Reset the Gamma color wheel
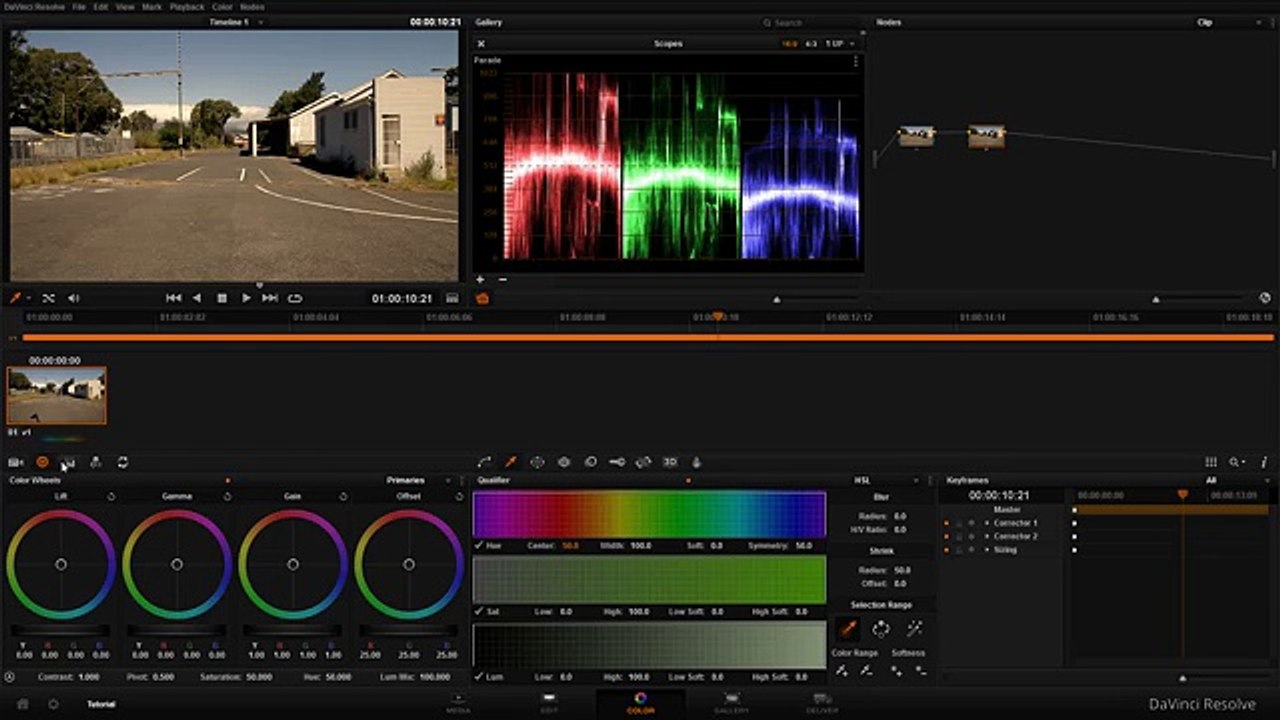1280x720 pixels. coord(227,496)
